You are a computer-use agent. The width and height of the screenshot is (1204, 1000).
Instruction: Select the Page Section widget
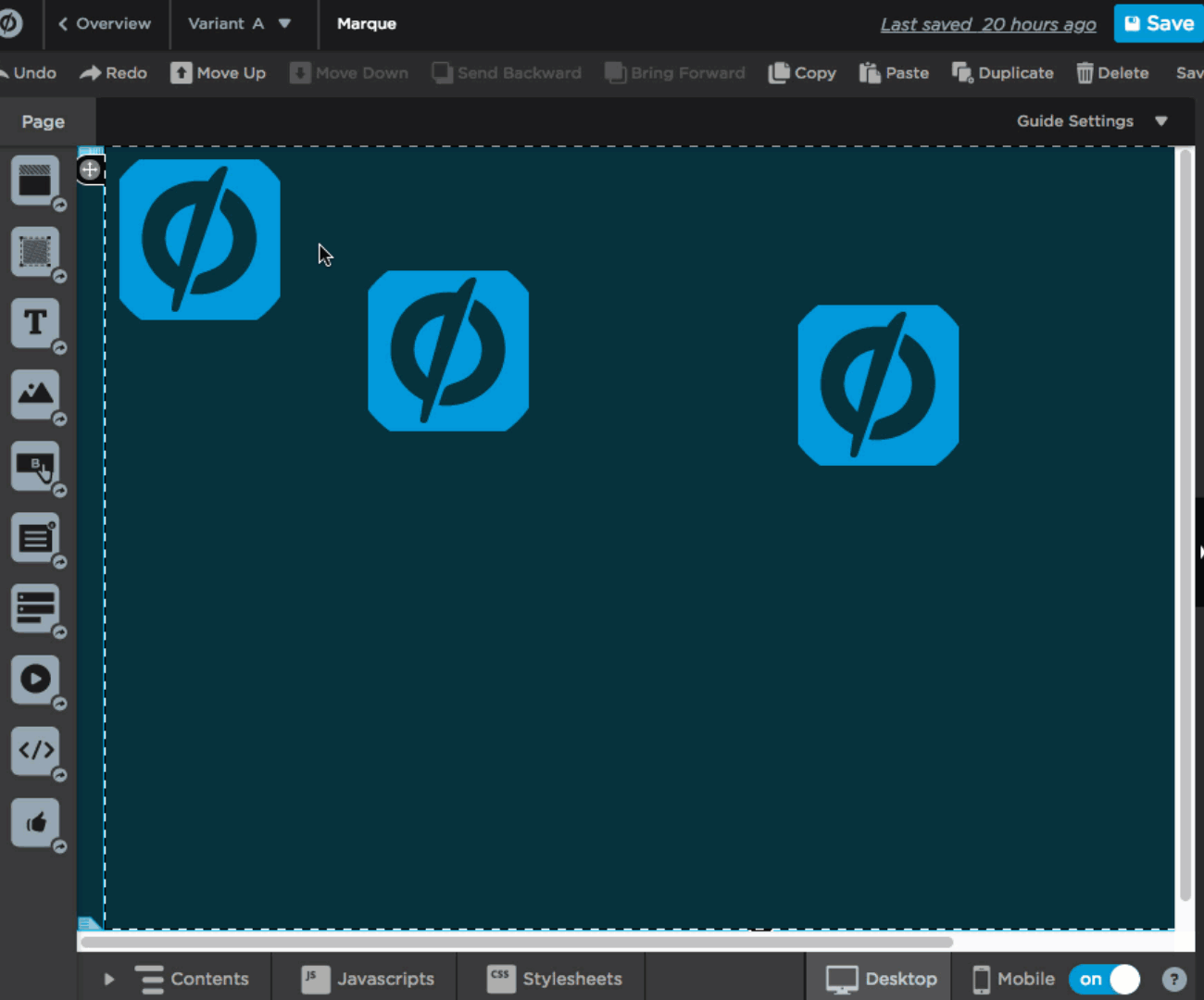coord(35,181)
